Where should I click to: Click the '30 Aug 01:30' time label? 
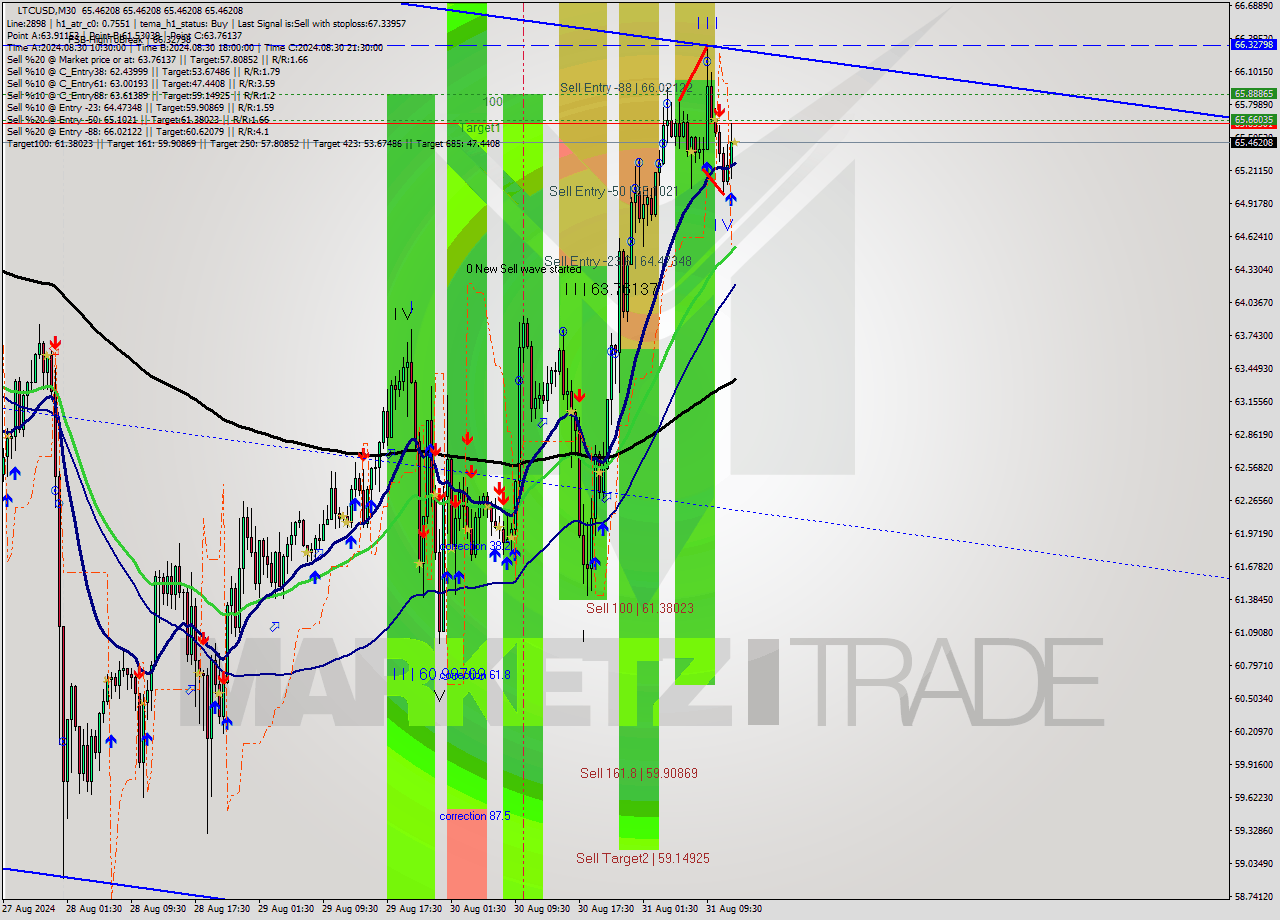[477, 909]
